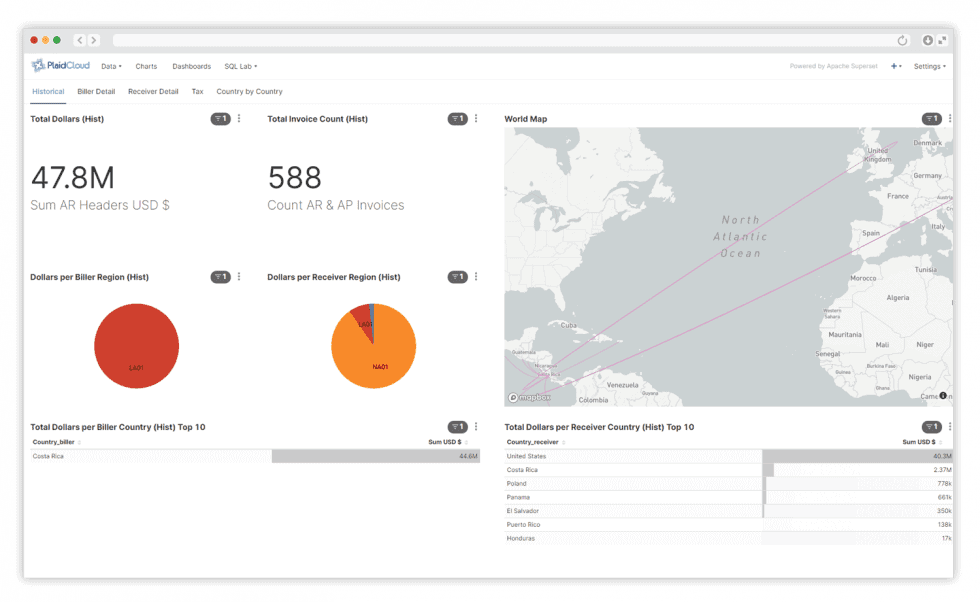This screenshot has width=980, height=602.
Task: Click the red LA01 biller region pie
Action: pyautogui.click(x=136, y=346)
